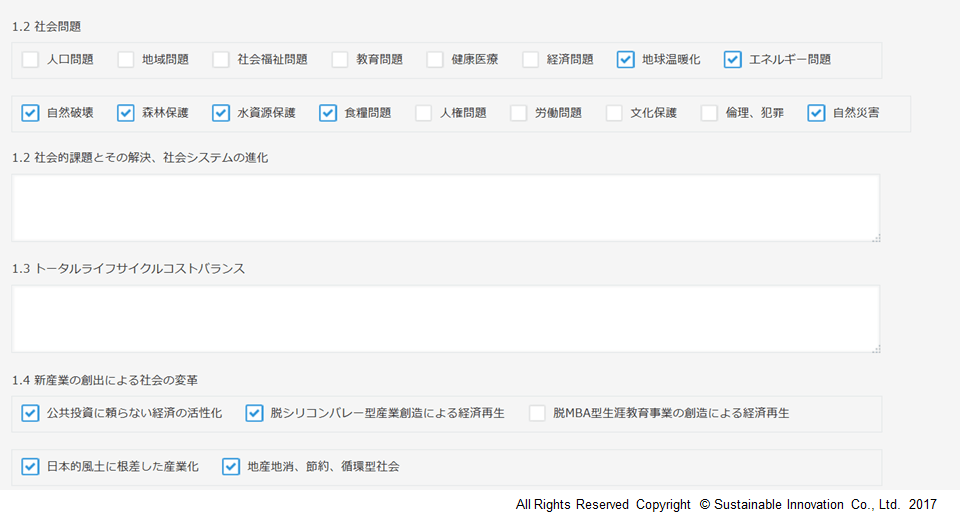Check the 健康医療 option

435,60
